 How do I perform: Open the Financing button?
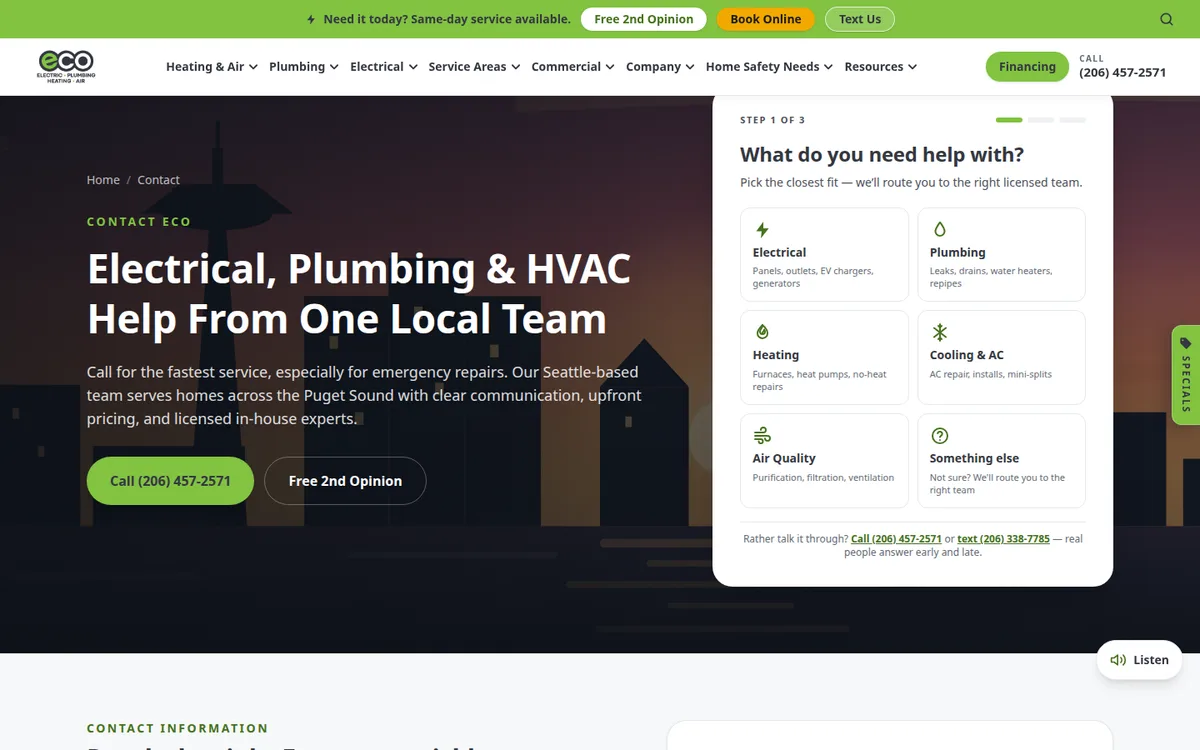pos(1027,67)
